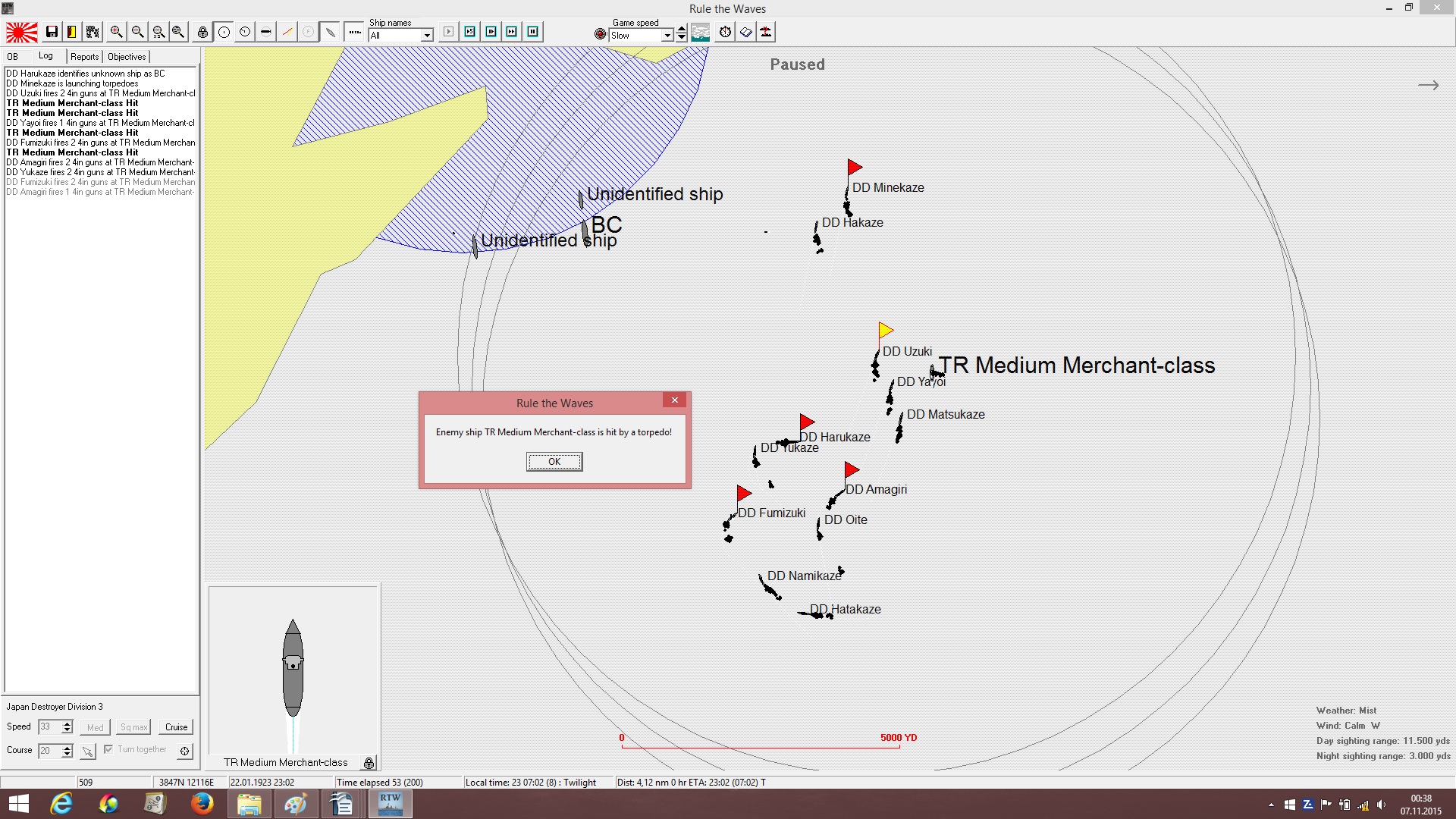Toggle the range circle display button

point(224,32)
